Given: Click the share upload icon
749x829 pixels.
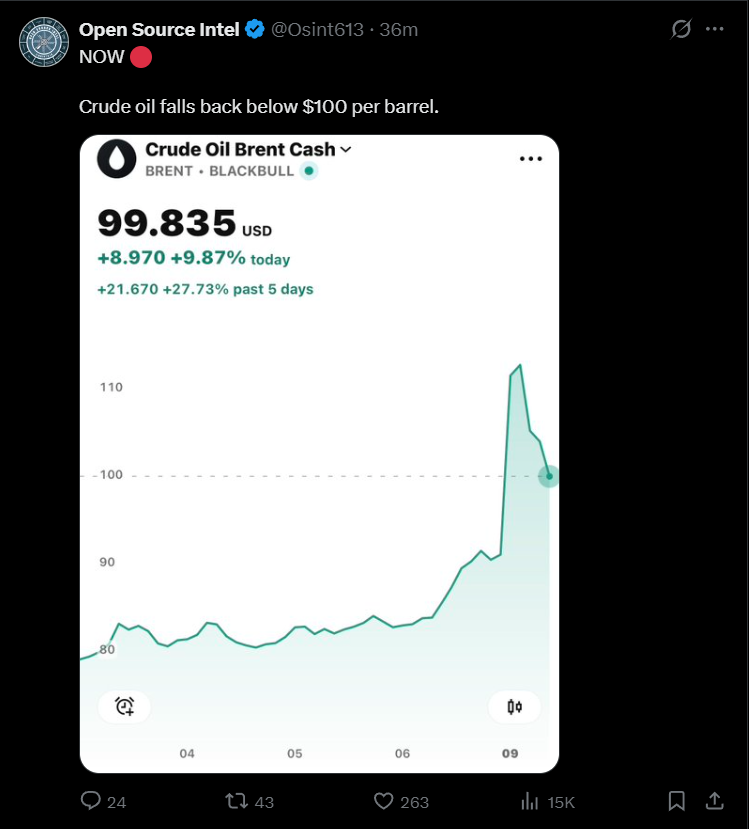Looking at the screenshot, I should [x=715, y=801].
